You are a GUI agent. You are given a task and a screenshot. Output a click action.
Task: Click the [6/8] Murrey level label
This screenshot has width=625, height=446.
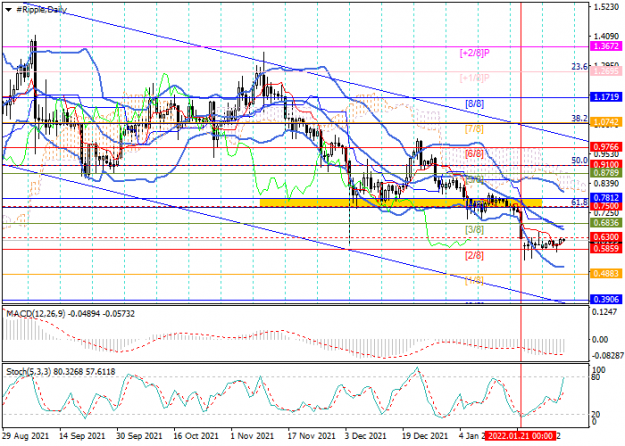click(474, 154)
